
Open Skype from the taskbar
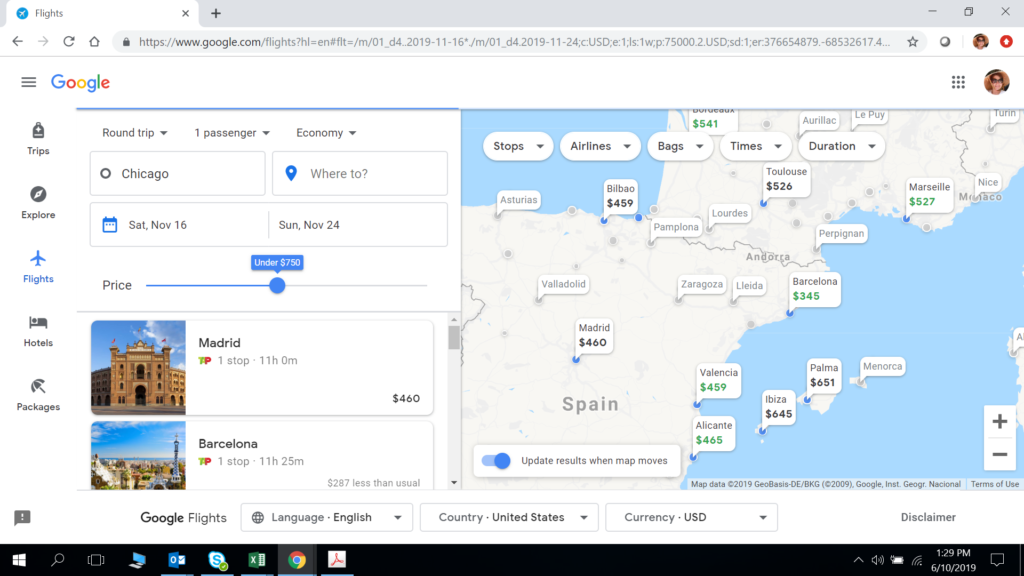(x=217, y=560)
